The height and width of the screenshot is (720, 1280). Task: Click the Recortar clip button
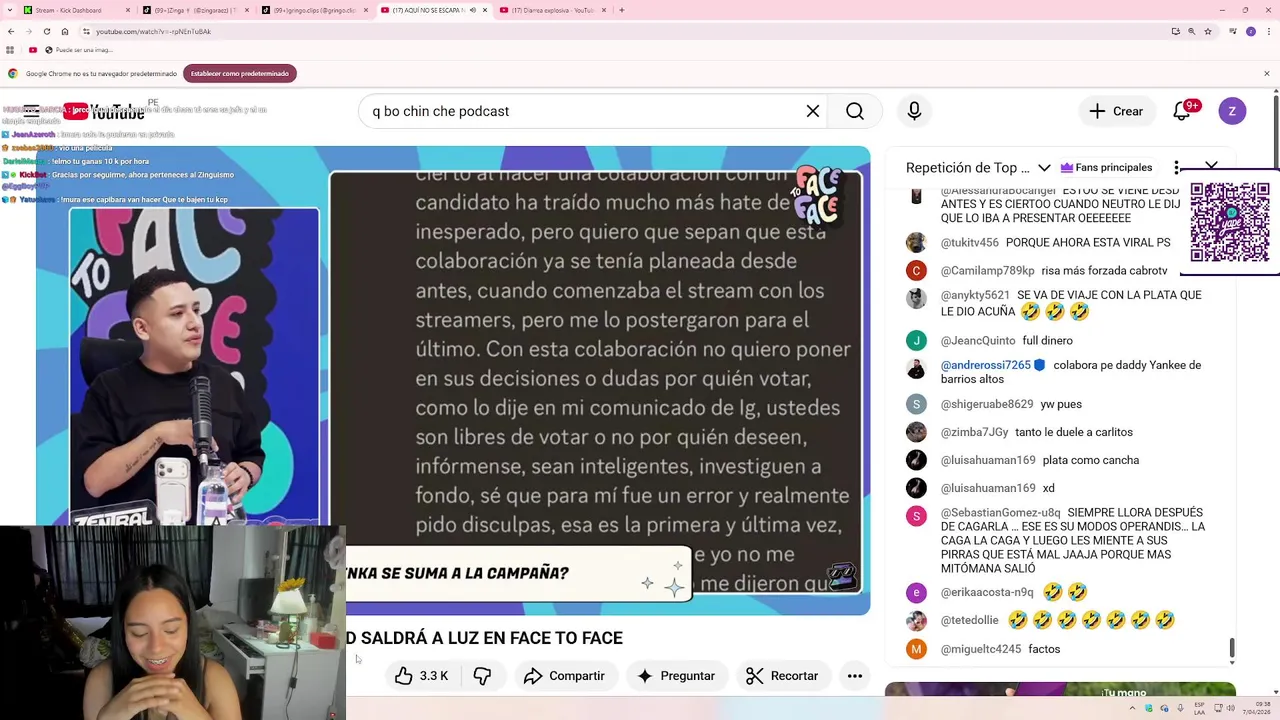(x=783, y=676)
